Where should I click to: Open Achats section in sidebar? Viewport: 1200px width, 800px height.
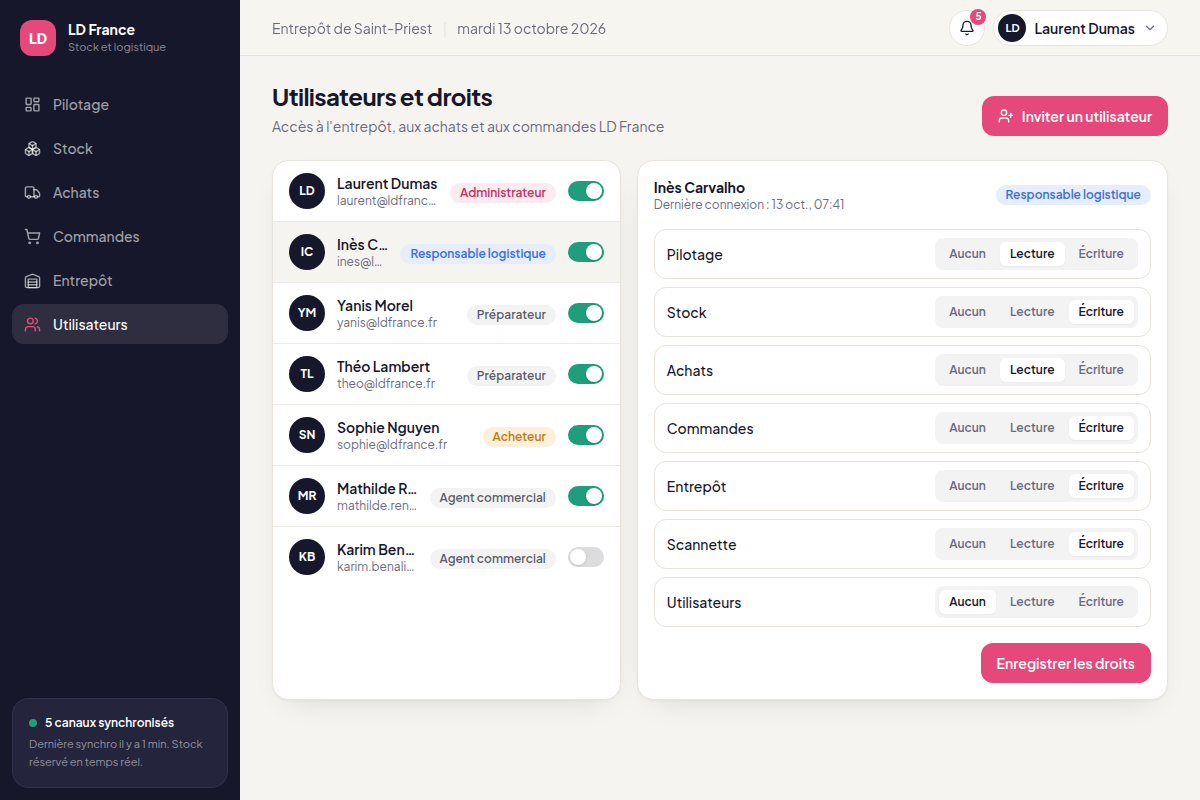pyautogui.click(x=120, y=193)
